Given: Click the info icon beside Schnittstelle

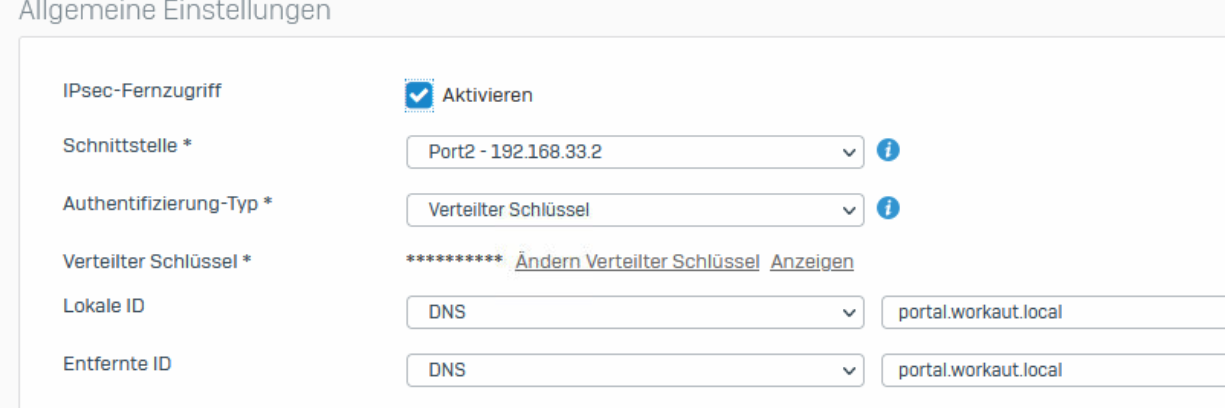Looking at the screenshot, I should (x=886, y=151).
